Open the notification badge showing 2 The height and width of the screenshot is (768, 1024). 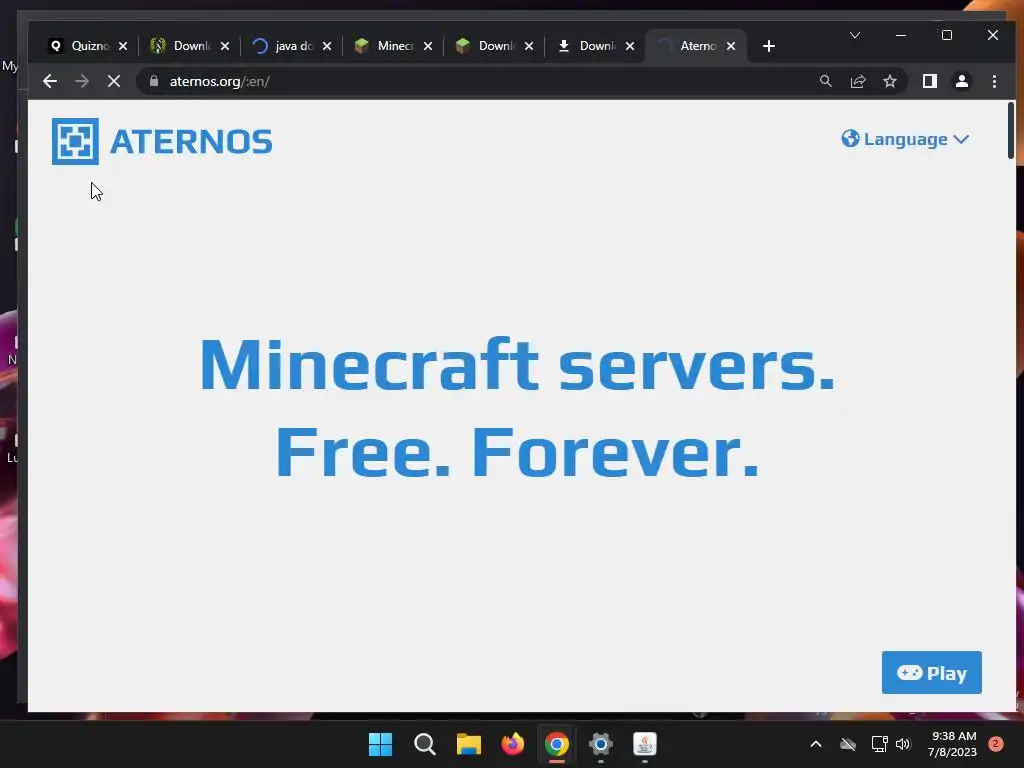point(996,744)
